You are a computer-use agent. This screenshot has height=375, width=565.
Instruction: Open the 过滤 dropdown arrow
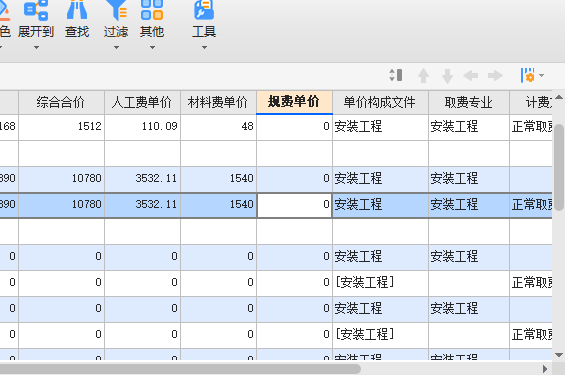coord(116,48)
